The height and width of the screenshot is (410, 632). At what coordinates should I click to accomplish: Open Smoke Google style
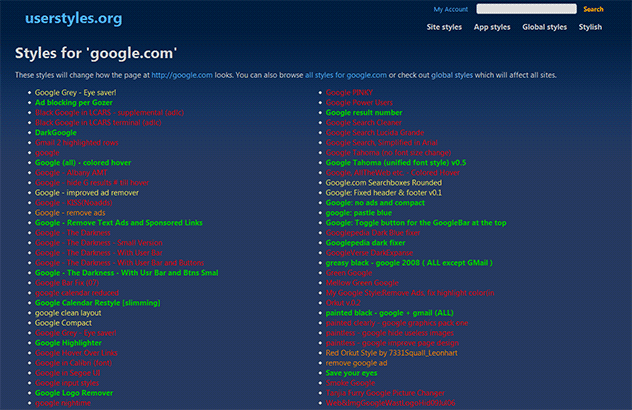pos(351,383)
